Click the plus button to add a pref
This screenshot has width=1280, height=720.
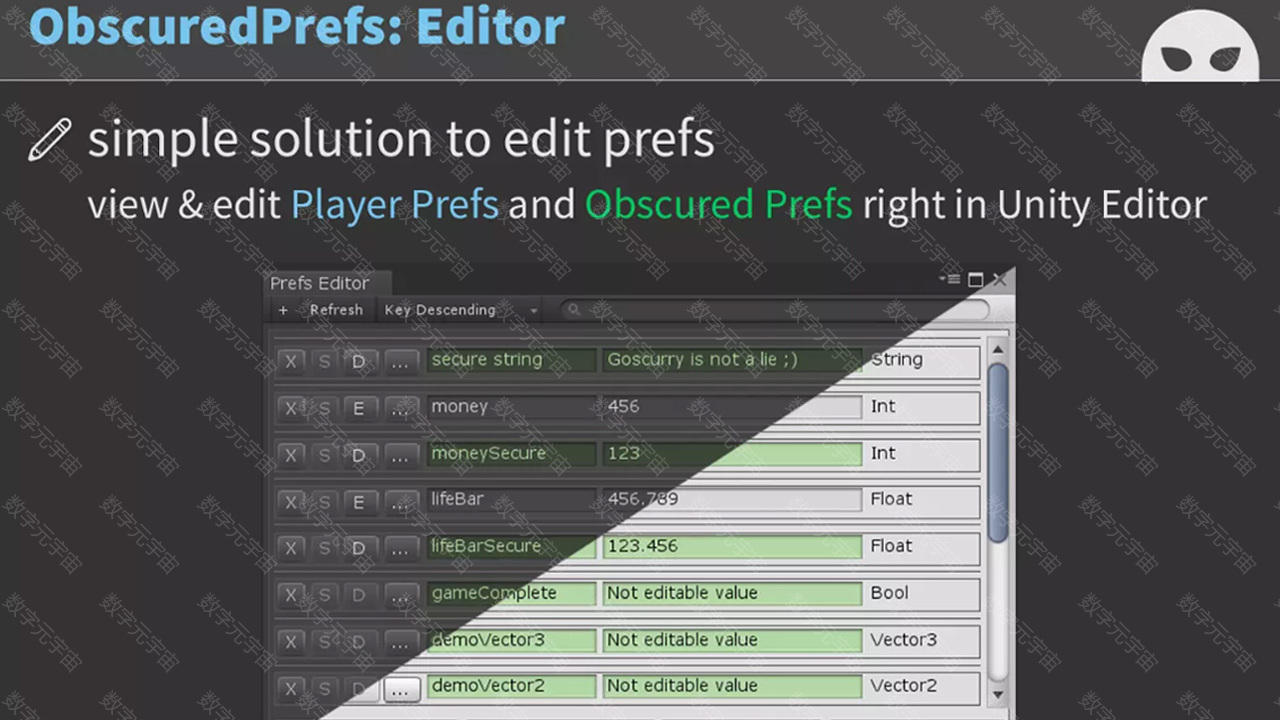283,310
